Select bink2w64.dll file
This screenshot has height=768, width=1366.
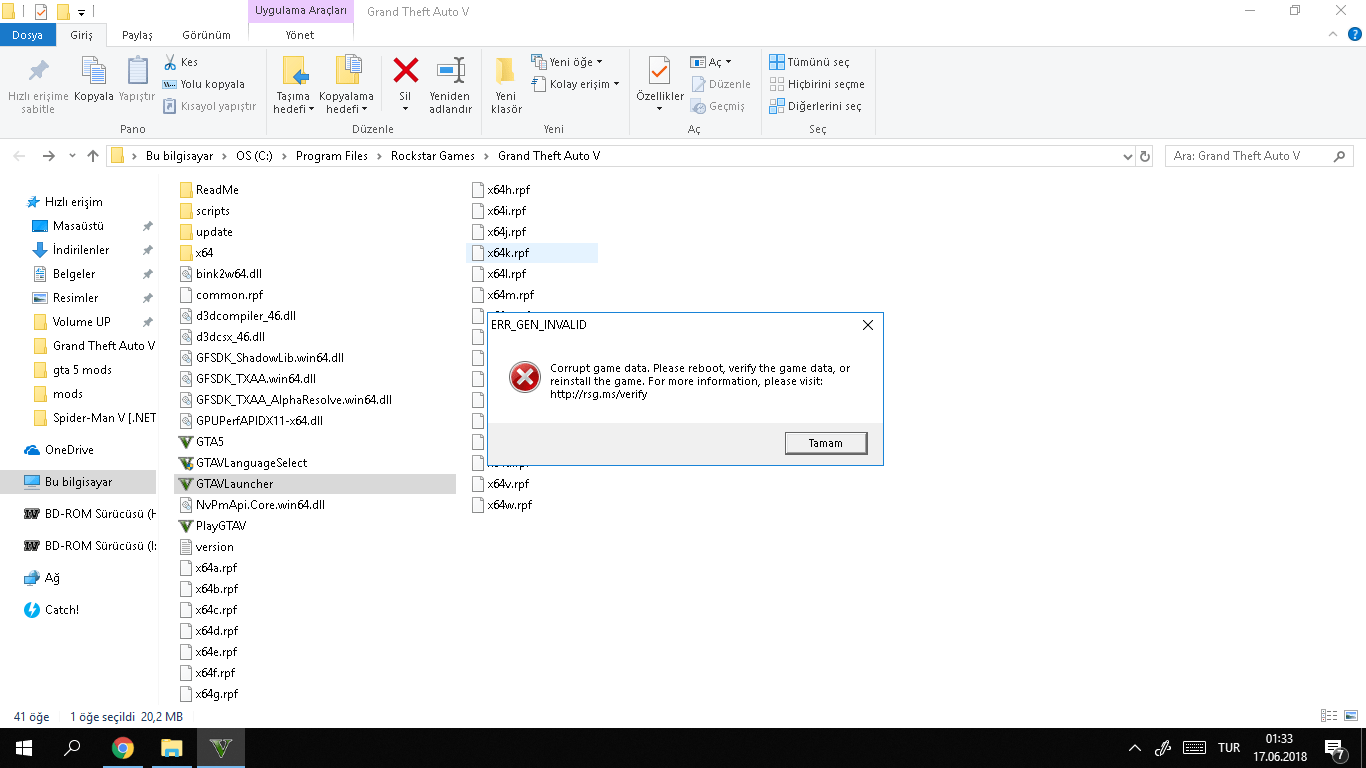pyautogui.click(x=229, y=274)
